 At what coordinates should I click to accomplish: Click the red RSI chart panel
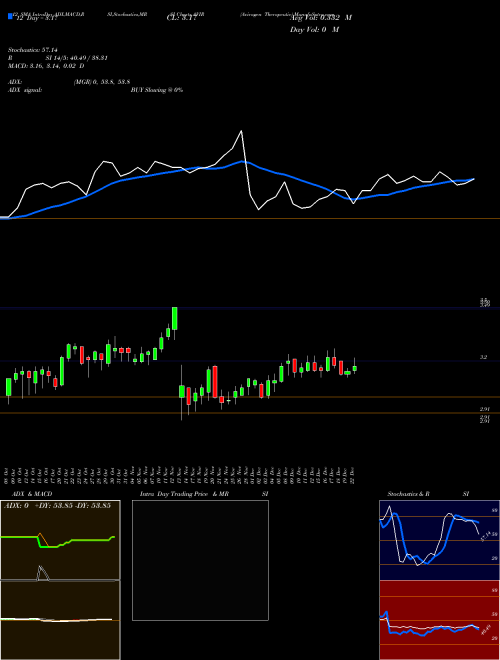[439, 620]
